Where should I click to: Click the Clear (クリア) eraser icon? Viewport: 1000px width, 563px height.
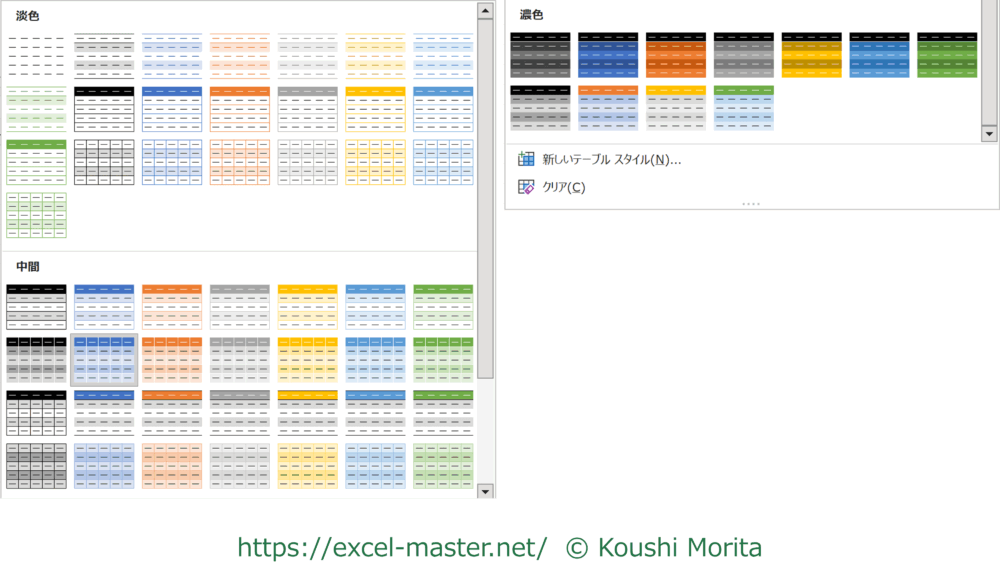526,187
